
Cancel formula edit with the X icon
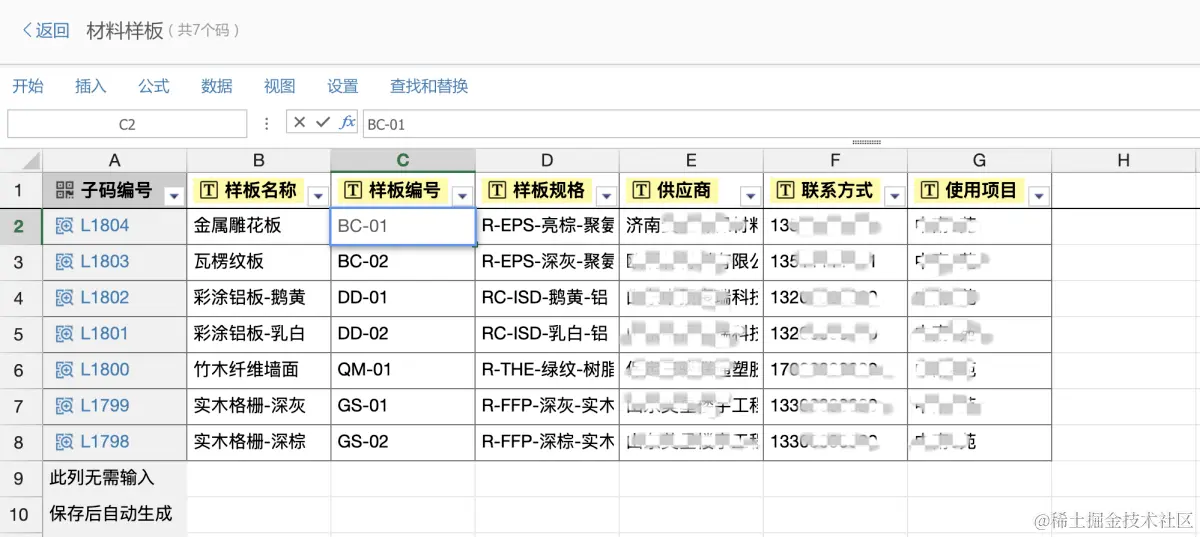[299, 122]
